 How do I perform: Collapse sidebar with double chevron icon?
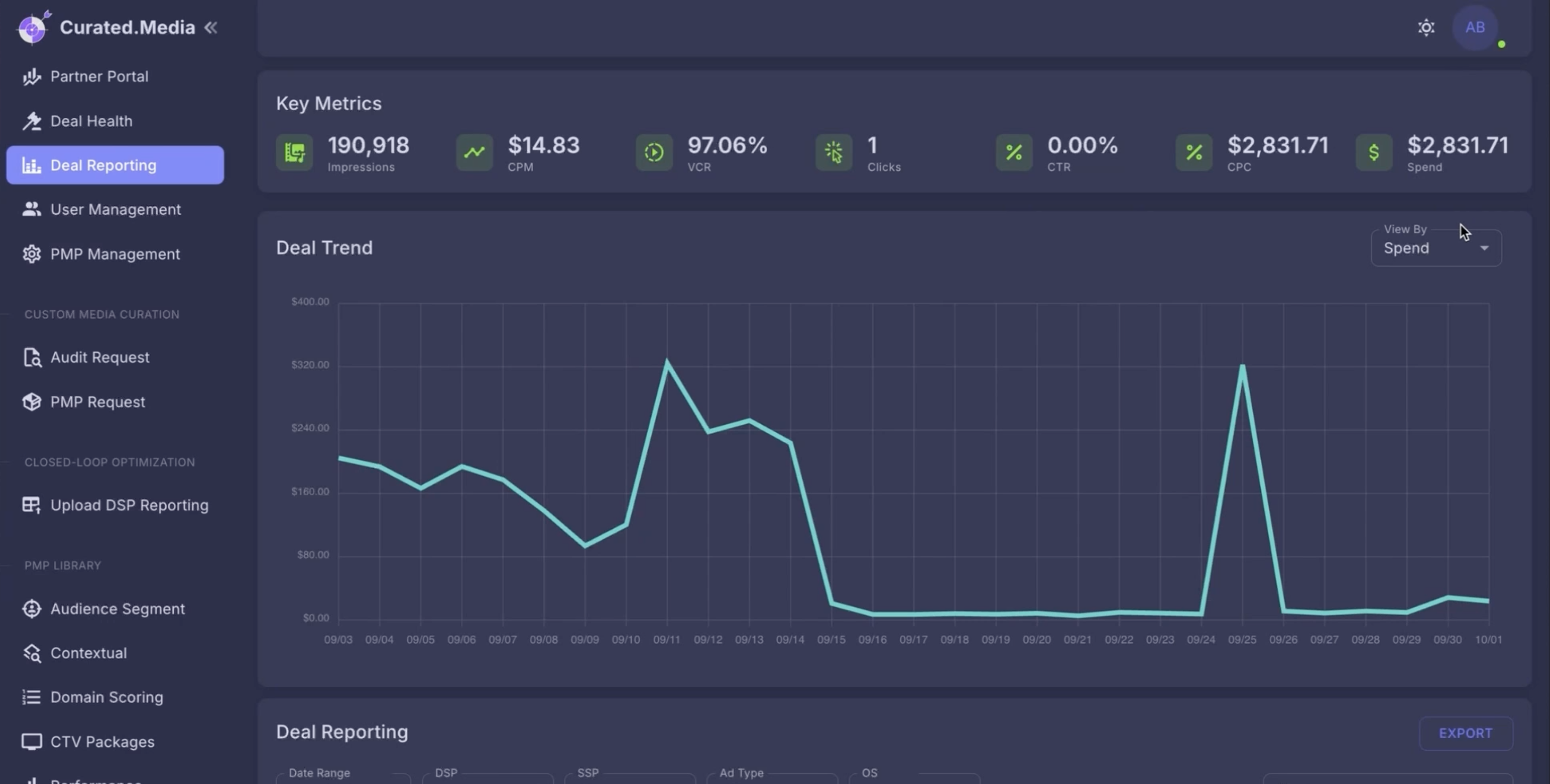pyautogui.click(x=211, y=28)
